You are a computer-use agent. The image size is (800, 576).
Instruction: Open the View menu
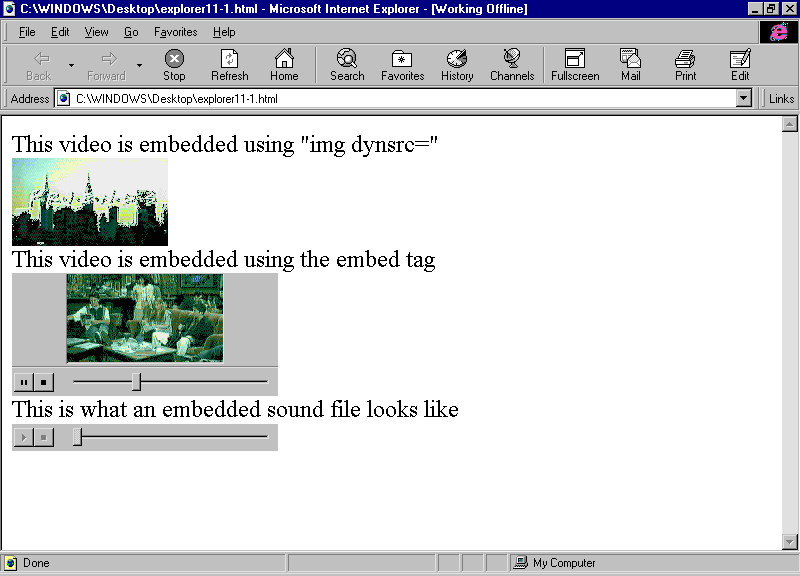pyautogui.click(x=96, y=32)
